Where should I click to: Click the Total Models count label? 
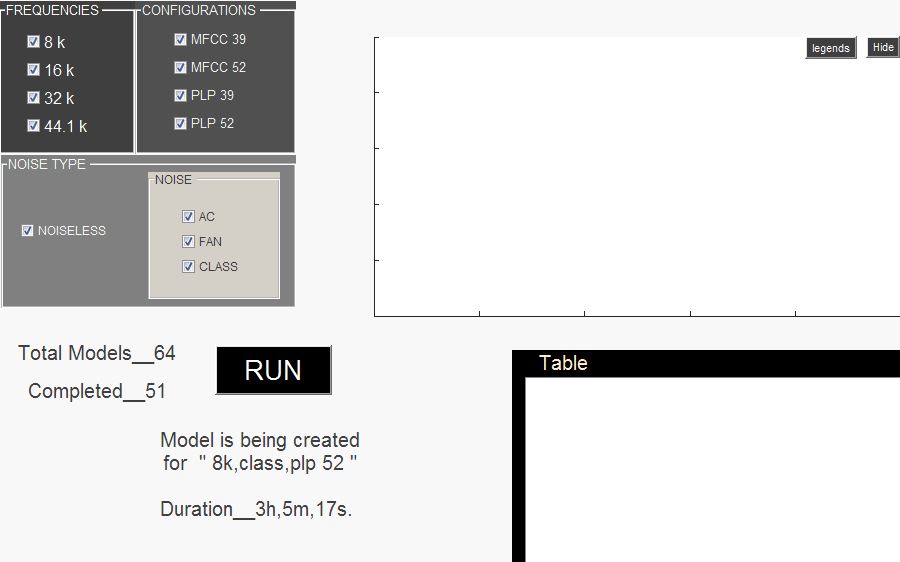pyautogui.click(x=97, y=353)
